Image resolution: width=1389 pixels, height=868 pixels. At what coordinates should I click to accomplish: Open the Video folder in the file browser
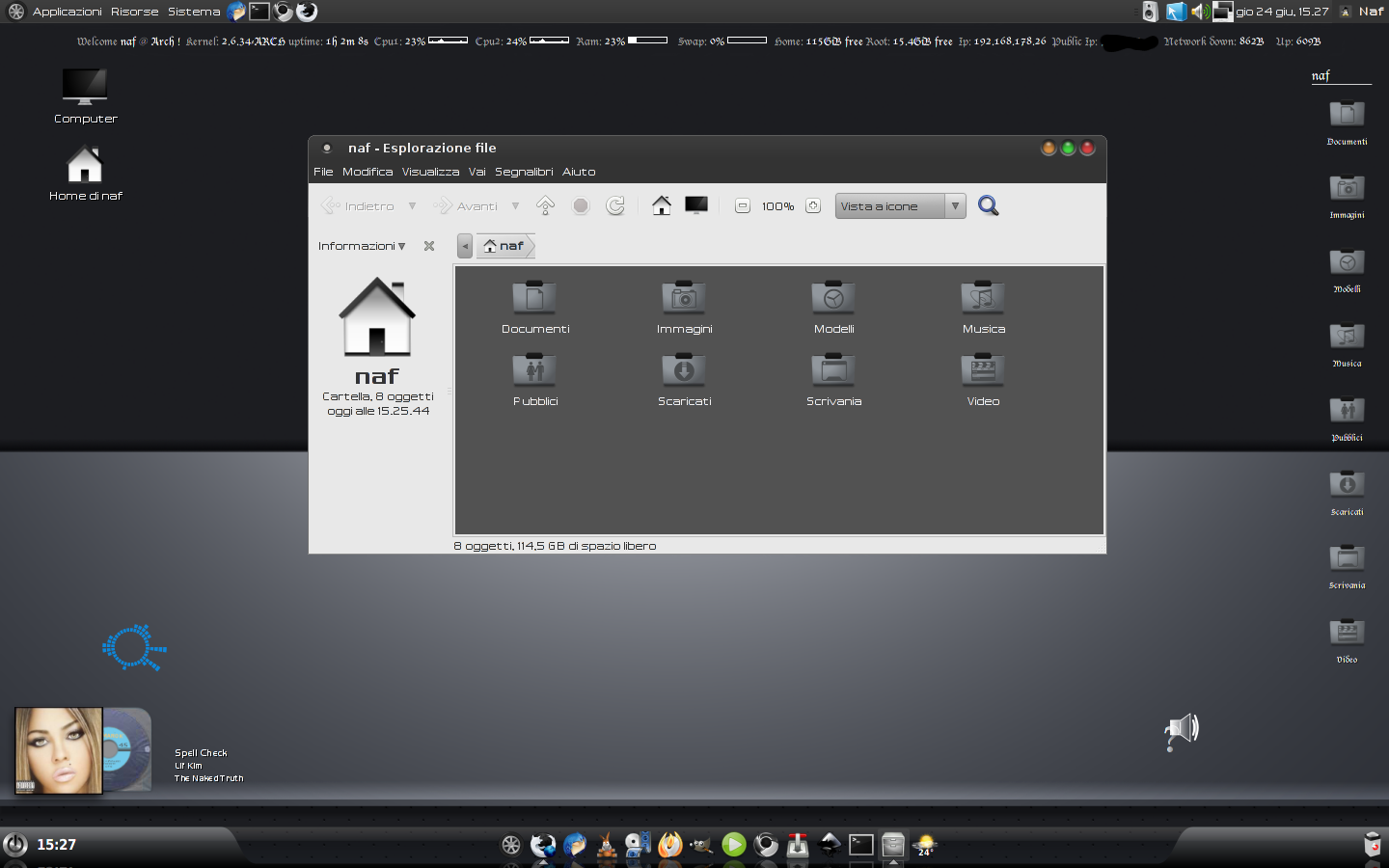pos(983,380)
